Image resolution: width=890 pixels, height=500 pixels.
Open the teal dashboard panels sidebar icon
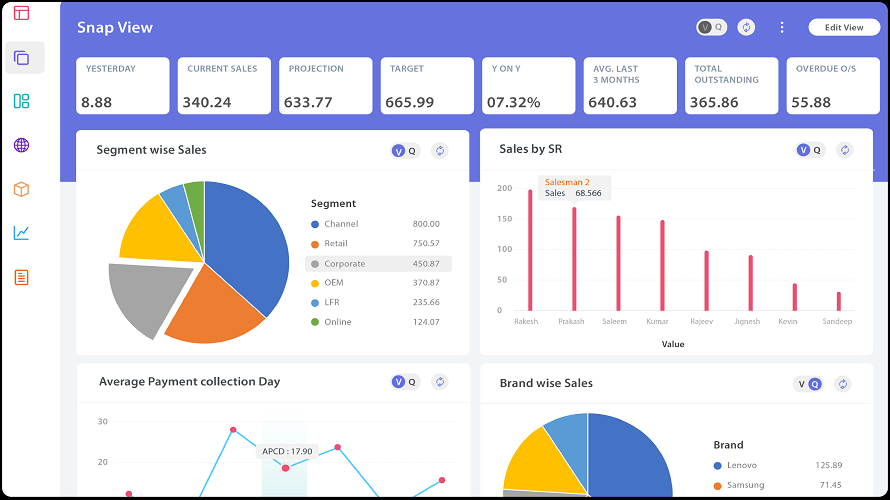click(22, 101)
